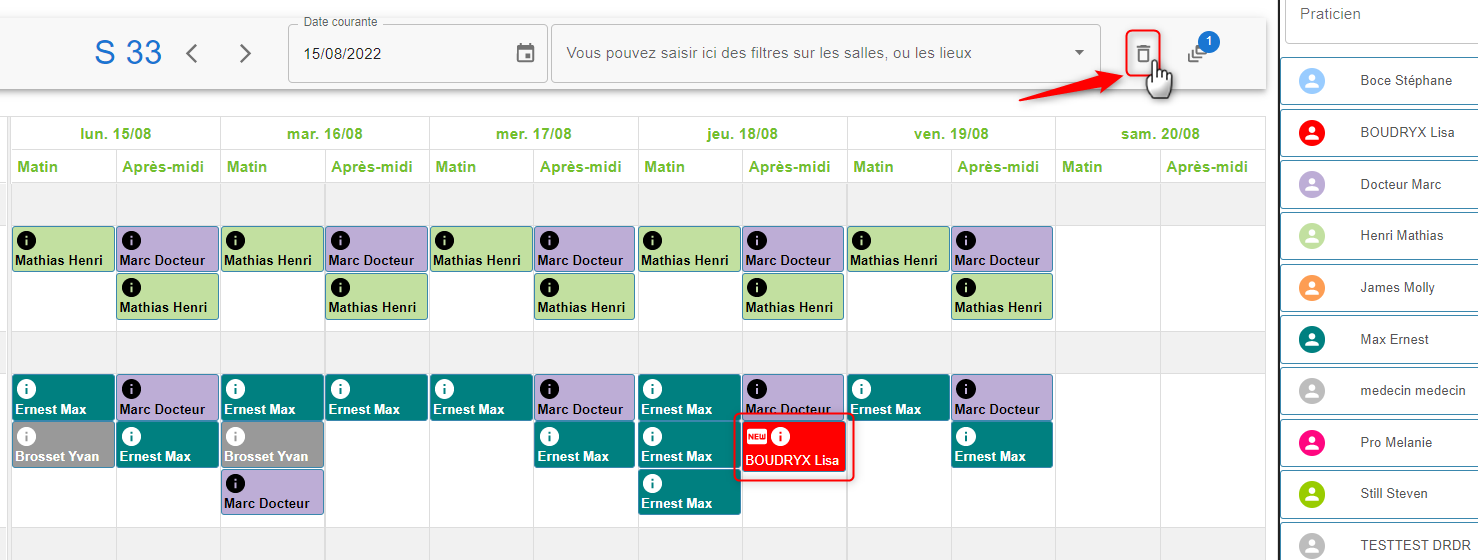1478x560 pixels.
Task: Click the trash delete icon
Action: click(1143, 54)
